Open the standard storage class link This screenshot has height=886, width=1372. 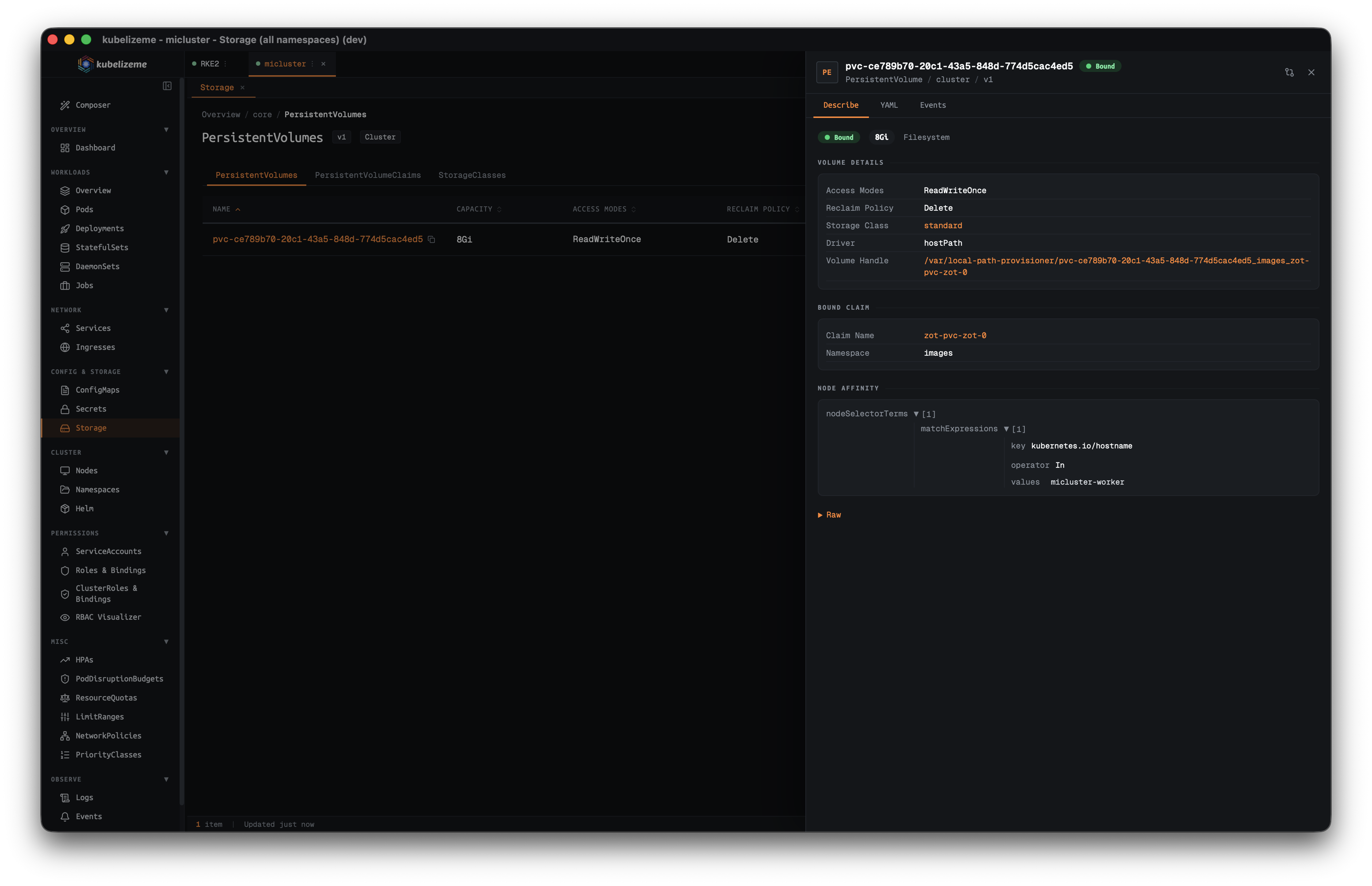tap(943, 226)
